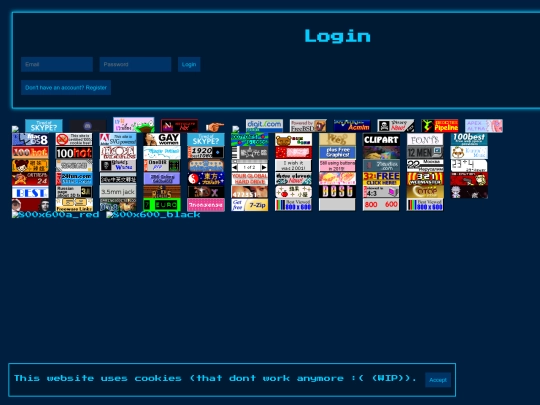Open the yin-yang Touhou Project badge
The height and width of the screenshot is (405, 540).
coord(206,179)
